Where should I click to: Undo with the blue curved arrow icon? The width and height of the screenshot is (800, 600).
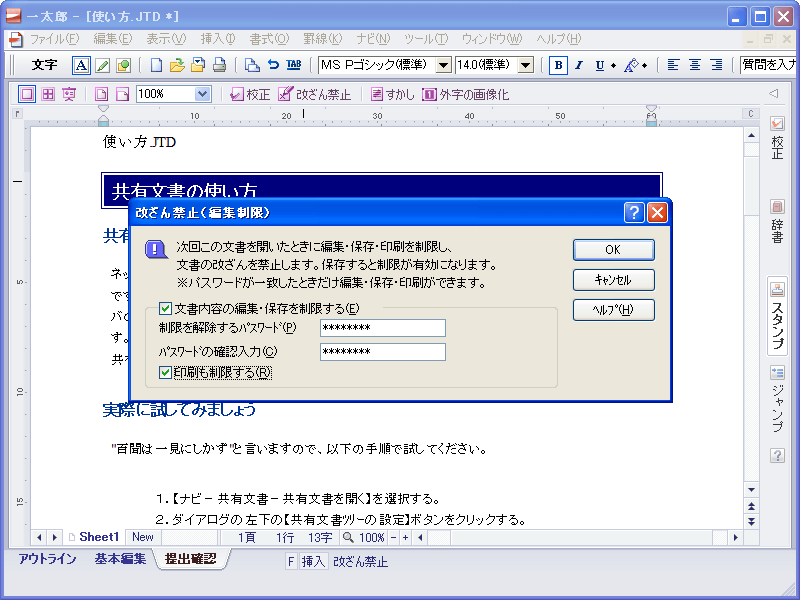coord(273,65)
